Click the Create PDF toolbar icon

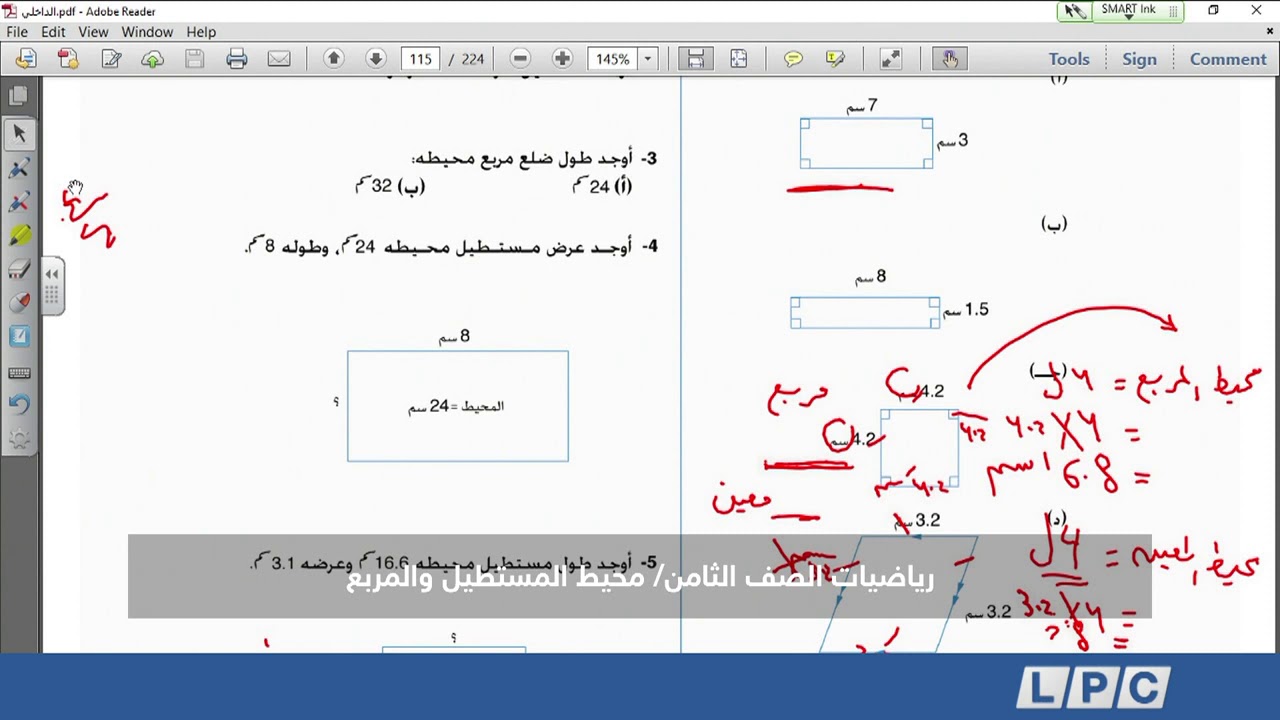tap(68, 59)
